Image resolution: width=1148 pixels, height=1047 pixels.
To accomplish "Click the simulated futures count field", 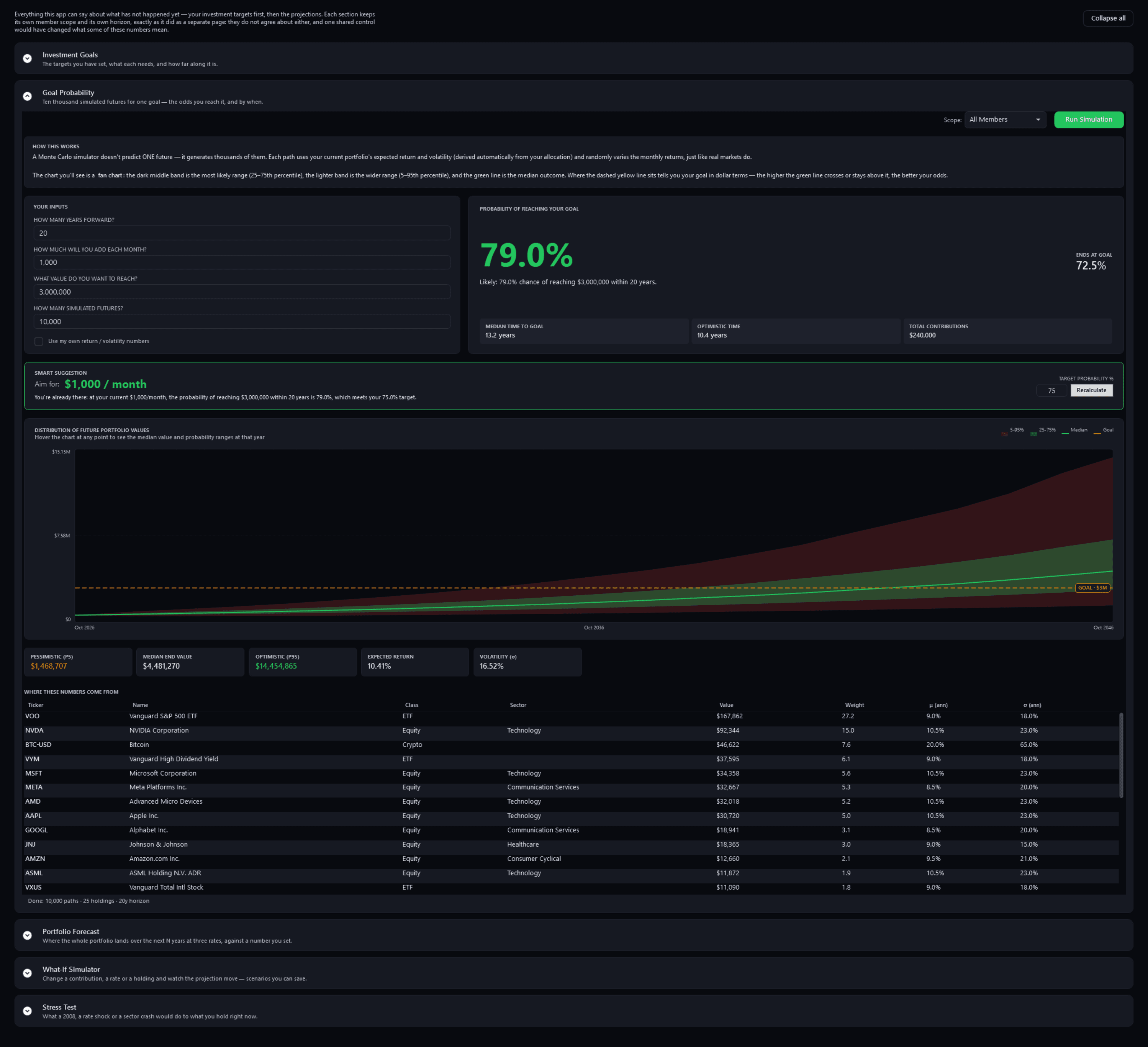I will (242, 321).
